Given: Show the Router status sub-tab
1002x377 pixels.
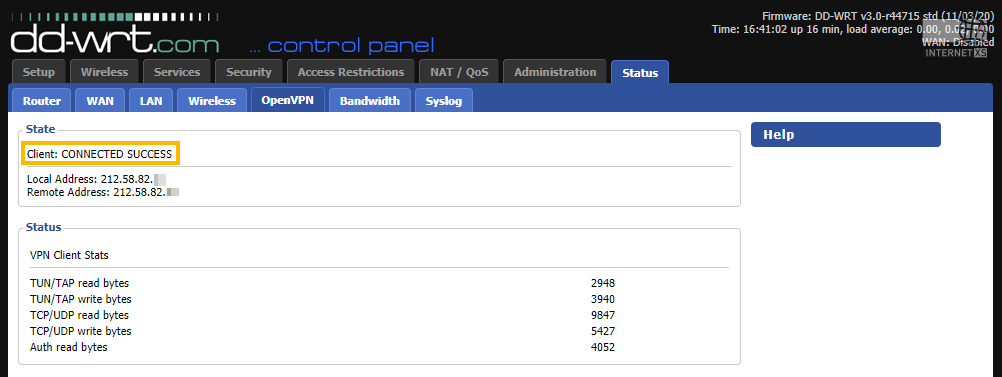Looking at the screenshot, I should (x=42, y=100).
